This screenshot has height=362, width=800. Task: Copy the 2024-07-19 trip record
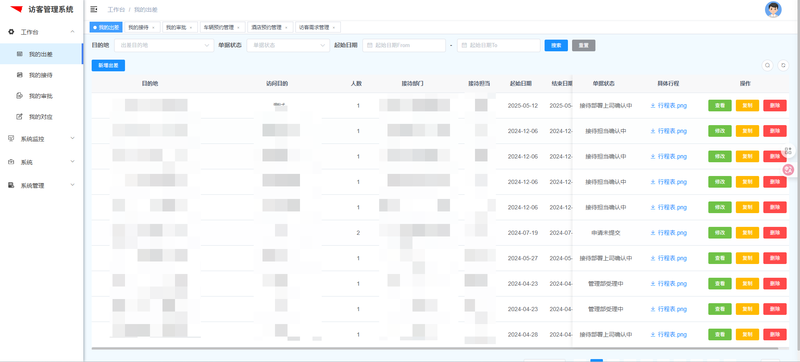click(x=747, y=233)
